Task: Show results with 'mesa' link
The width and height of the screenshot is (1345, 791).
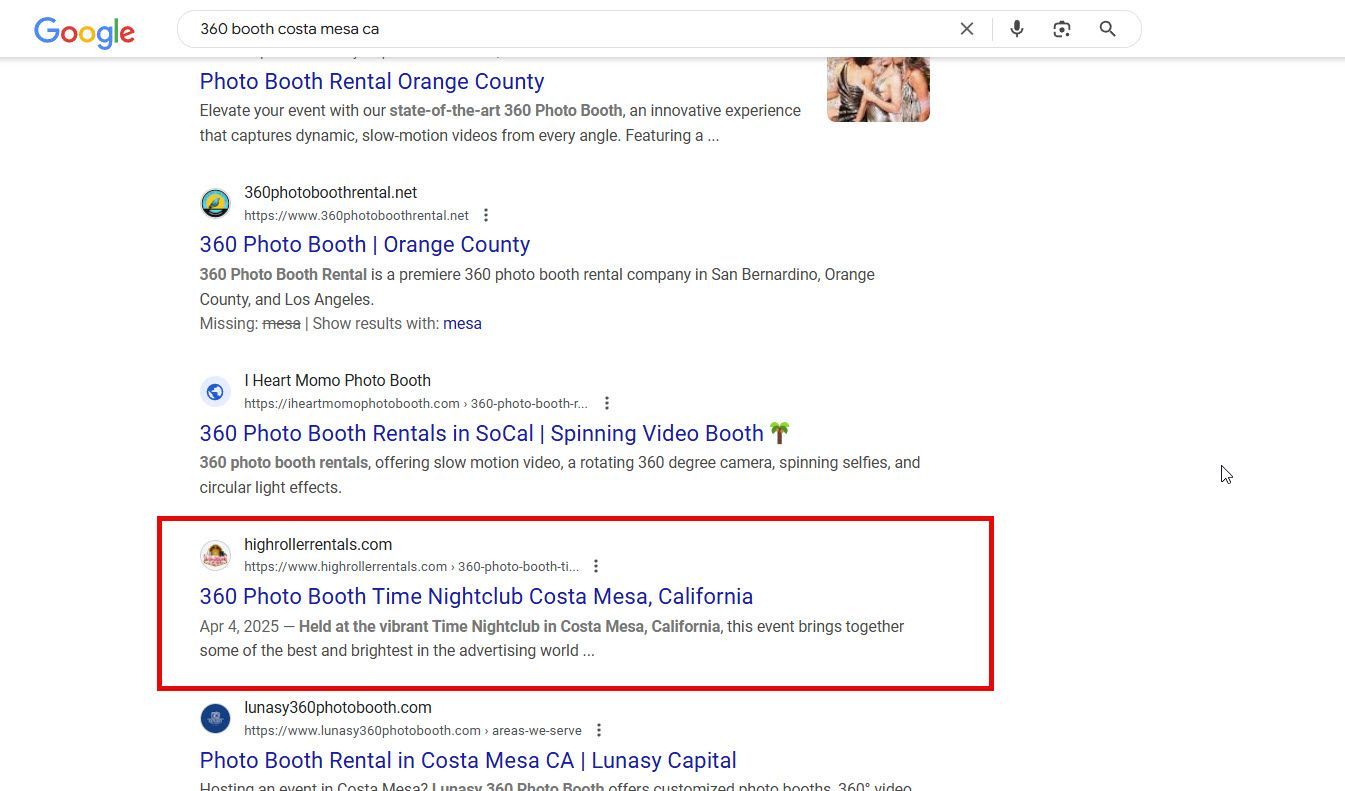Action: pos(462,324)
